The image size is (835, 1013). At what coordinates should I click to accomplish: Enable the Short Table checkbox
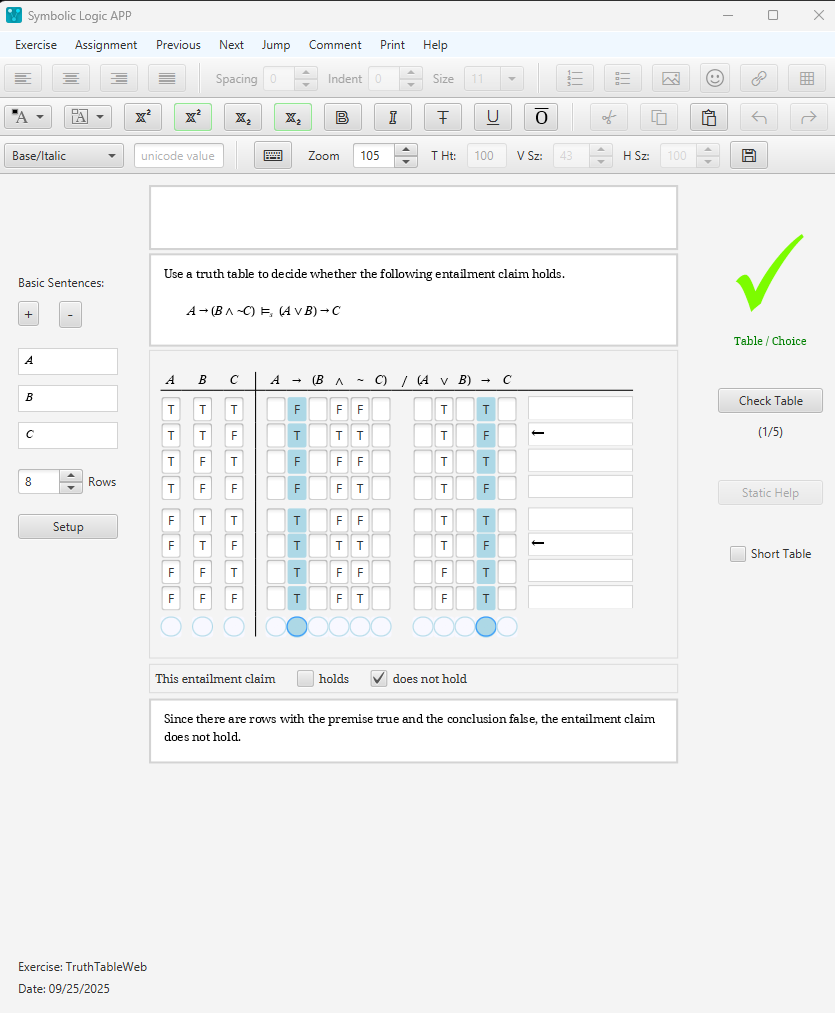point(738,554)
